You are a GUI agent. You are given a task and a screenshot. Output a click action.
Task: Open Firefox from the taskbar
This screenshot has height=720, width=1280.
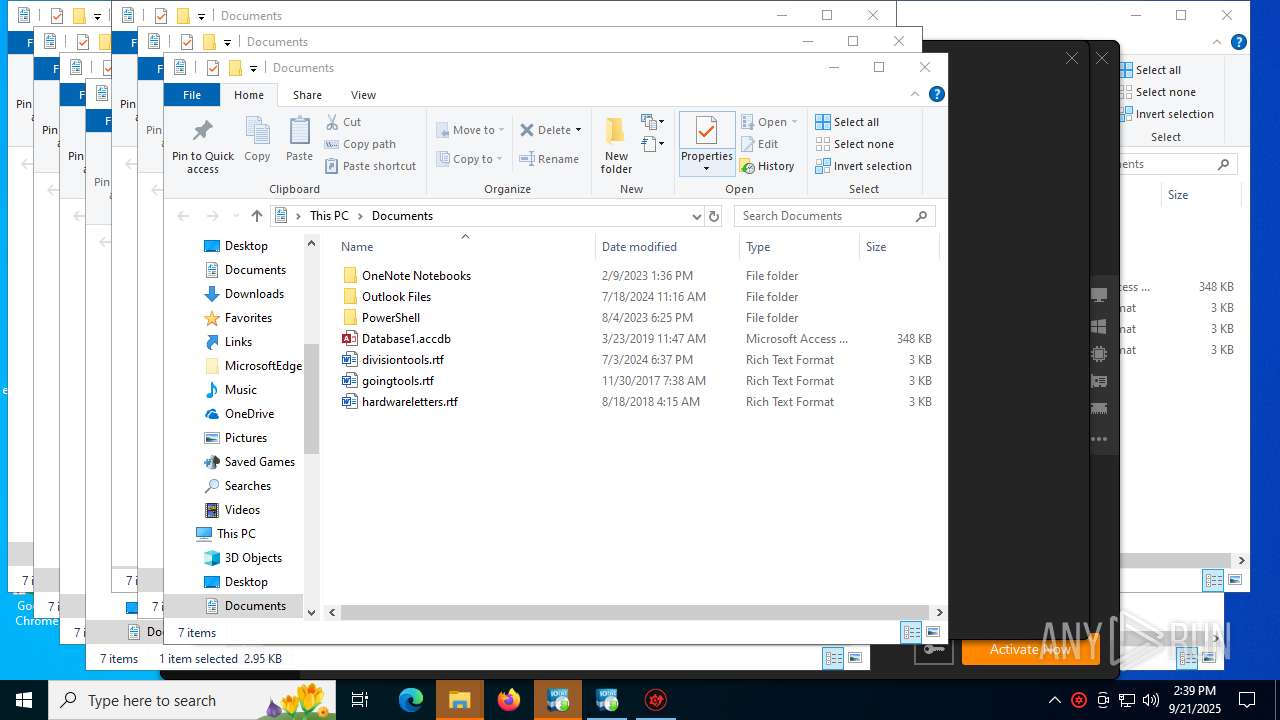pyautogui.click(x=509, y=700)
